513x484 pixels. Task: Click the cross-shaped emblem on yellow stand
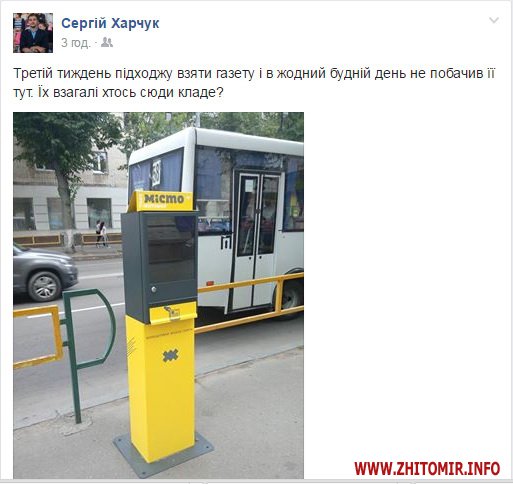point(170,355)
